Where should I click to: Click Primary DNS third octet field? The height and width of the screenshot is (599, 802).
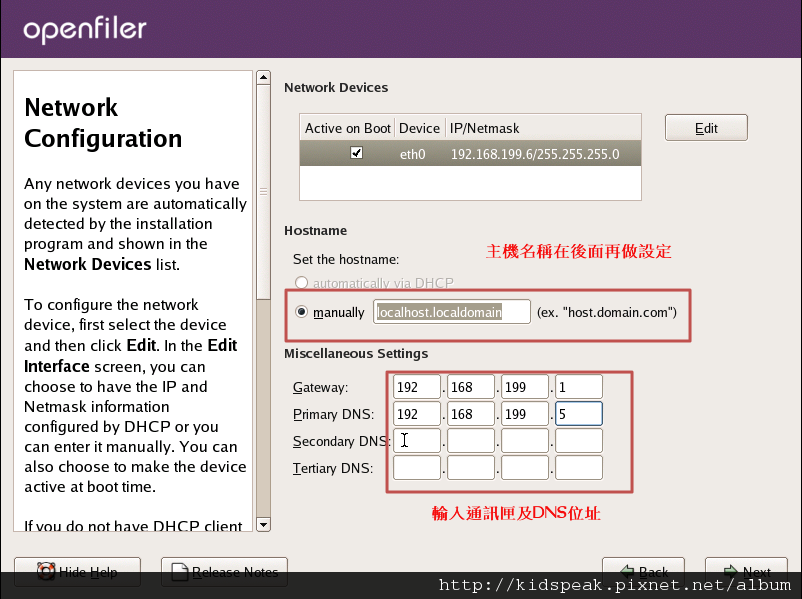coord(525,414)
